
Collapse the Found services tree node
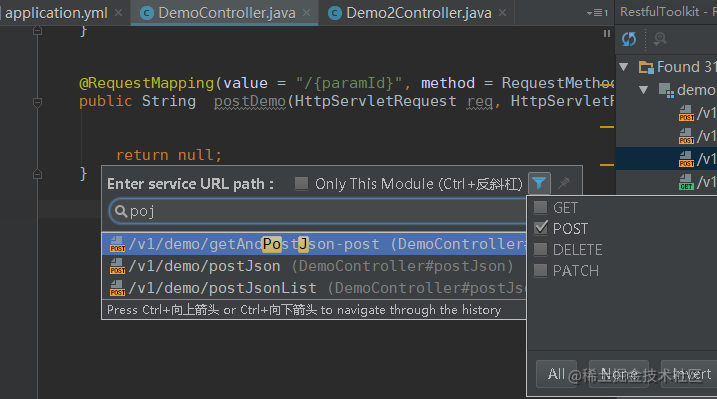(x=623, y=67)
